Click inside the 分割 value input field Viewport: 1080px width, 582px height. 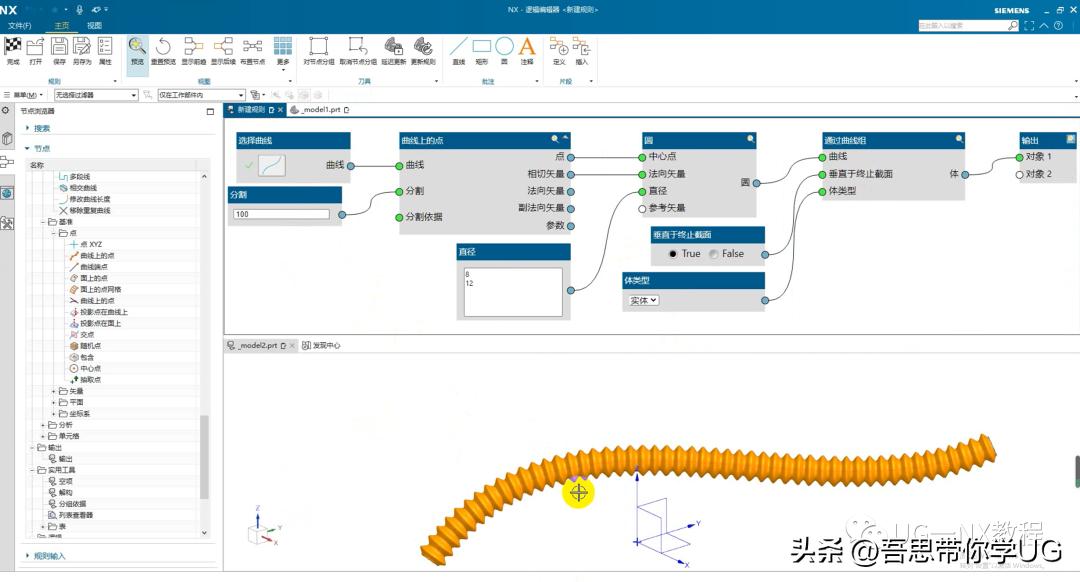[x=280, y=213]
